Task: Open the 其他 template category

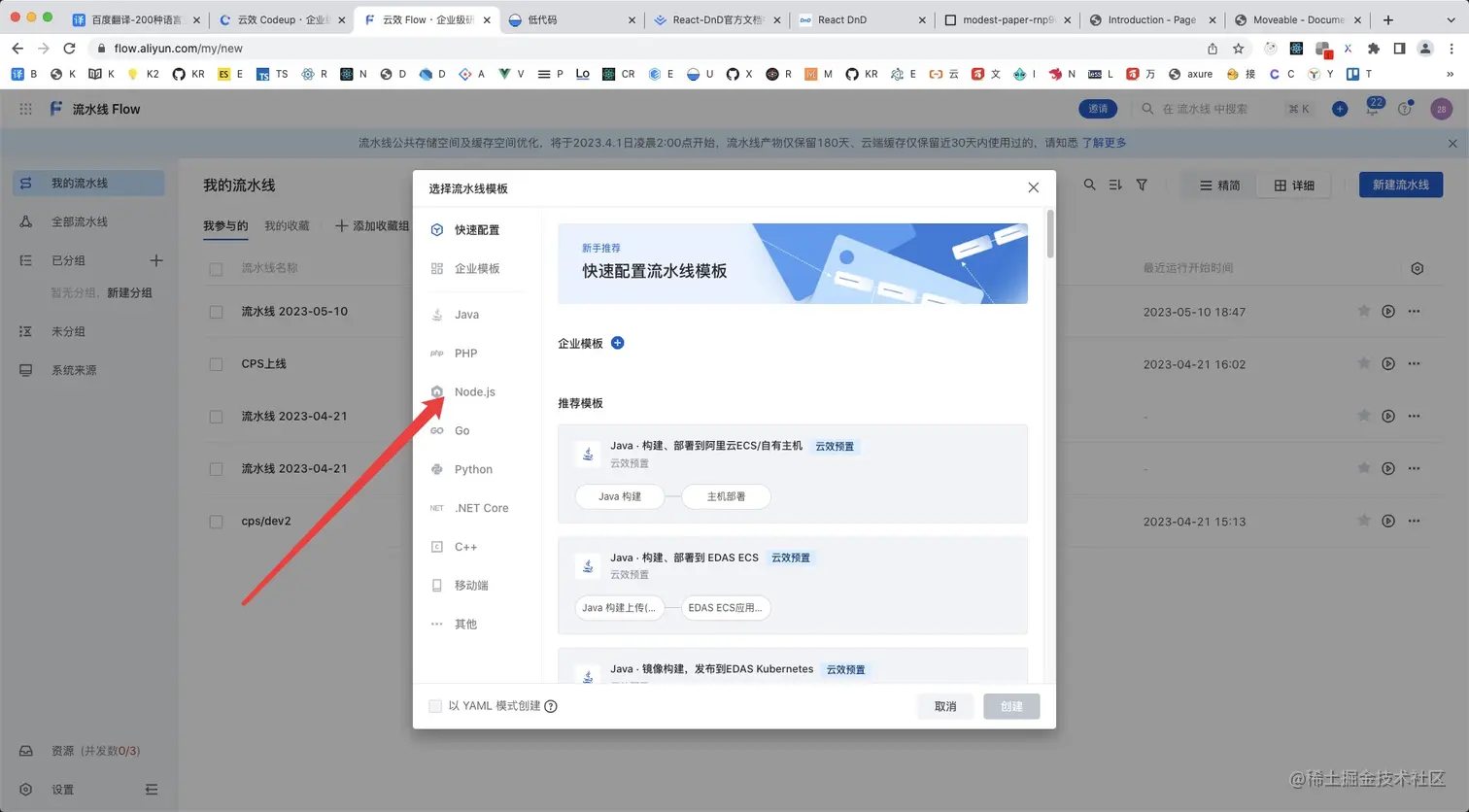Action: [465, 625]
